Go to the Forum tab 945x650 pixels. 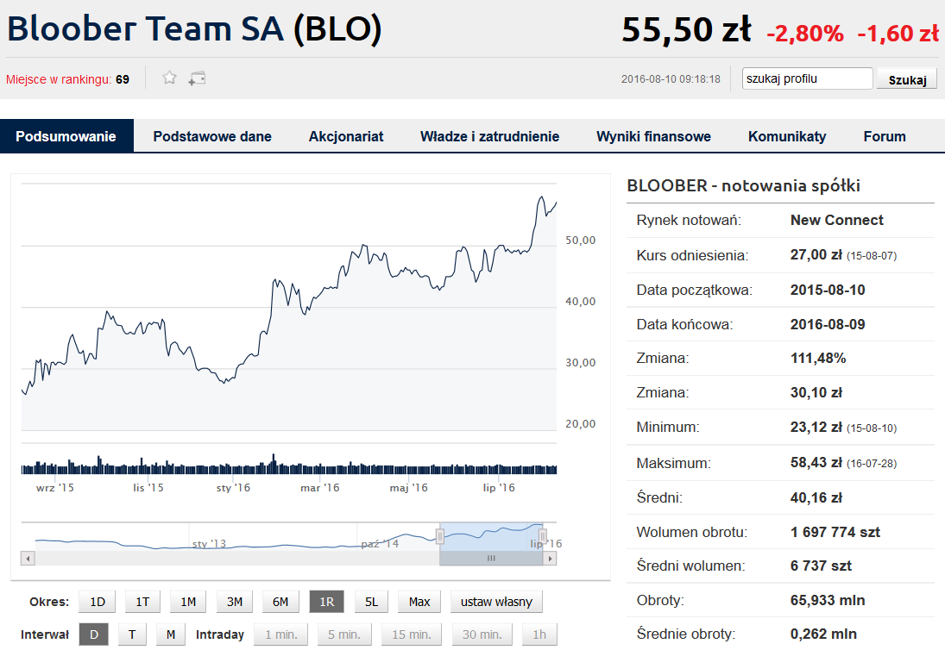point(884,137)
